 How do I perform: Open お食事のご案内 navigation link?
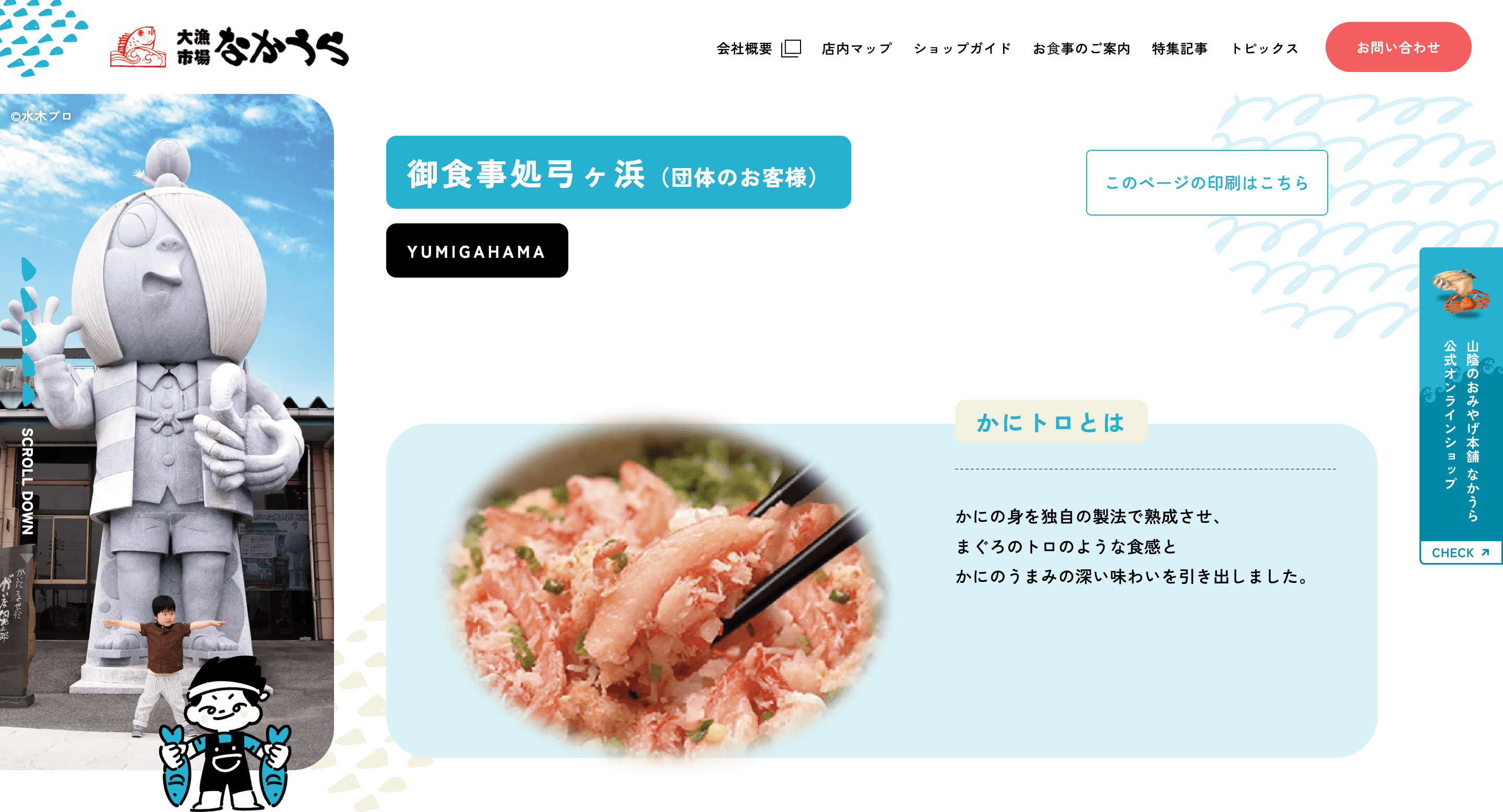click(x=1081, y=48)
